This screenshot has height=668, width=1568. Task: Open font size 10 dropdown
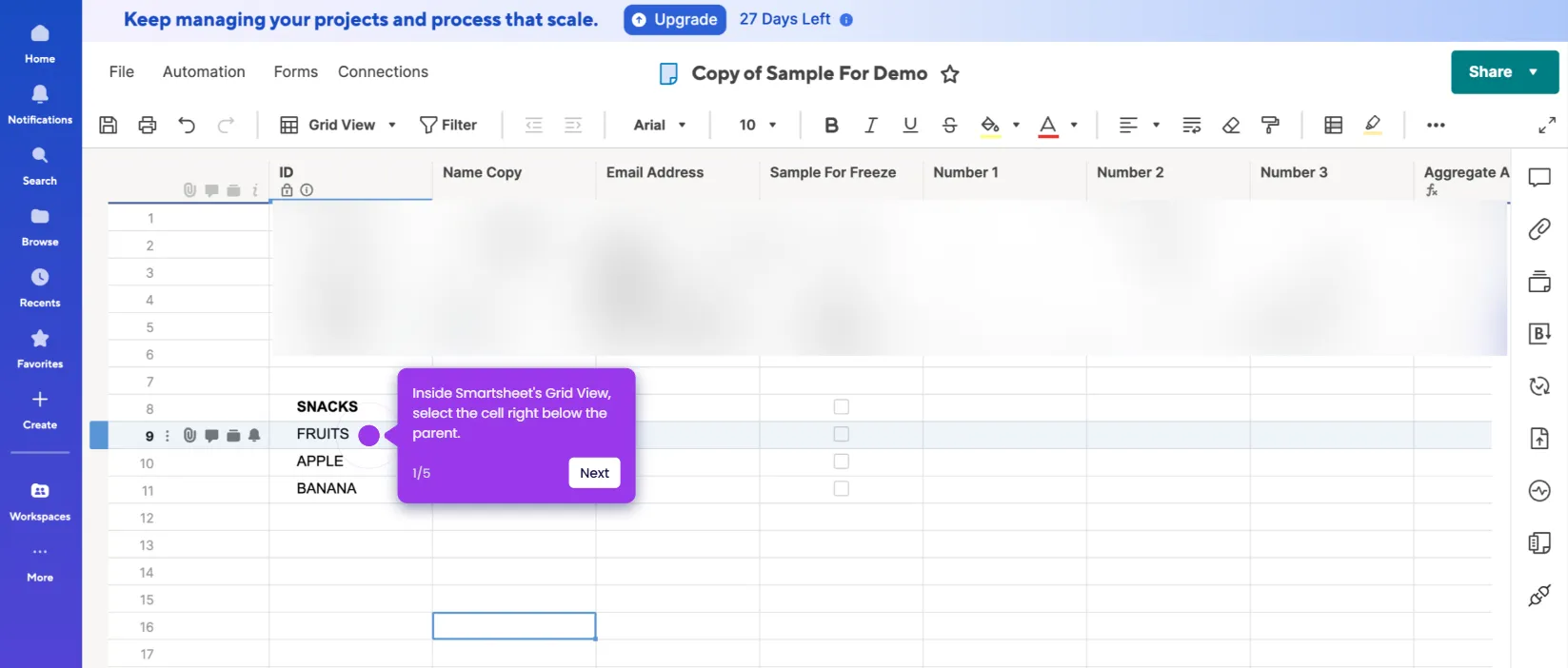pos(758,125)
